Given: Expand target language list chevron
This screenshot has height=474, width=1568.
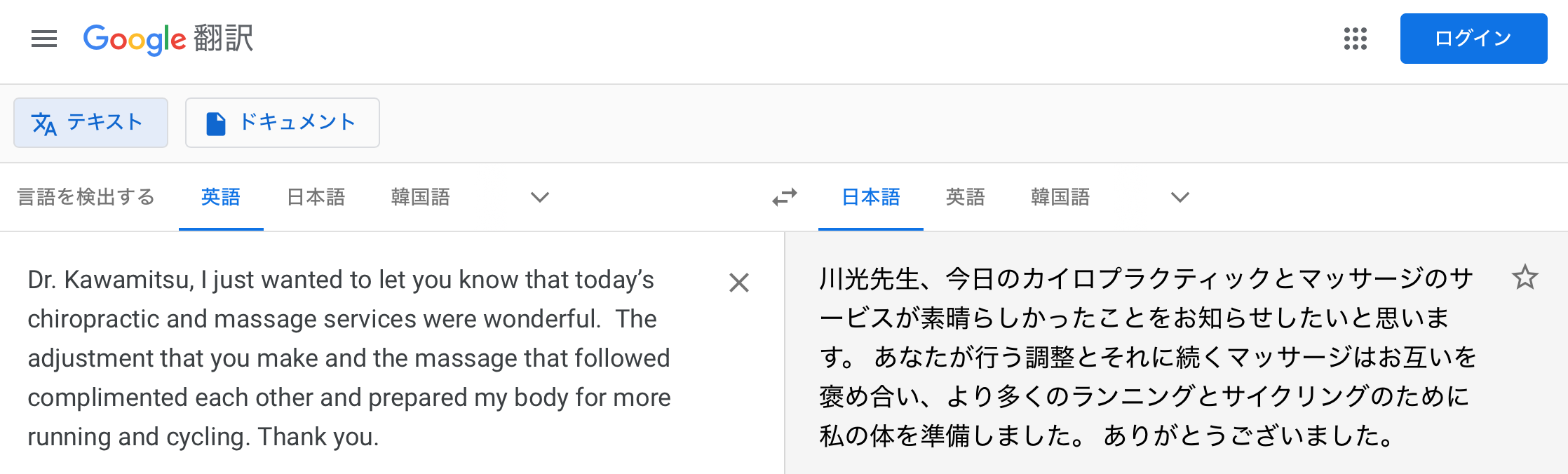Looking at the screenshot, I should (x=1180, y=197).
